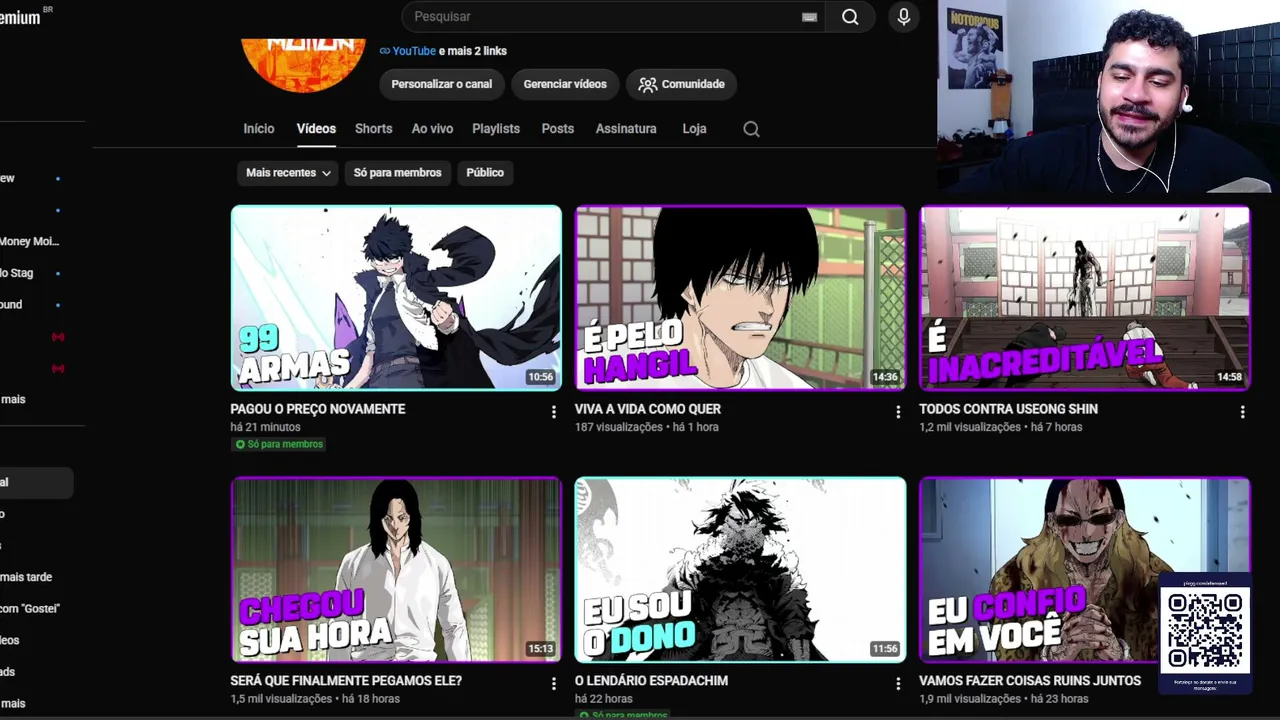Click the '187 visualizações • há 1 hora' text
This screenshot has height=720, width=1280.
point(646,427)
